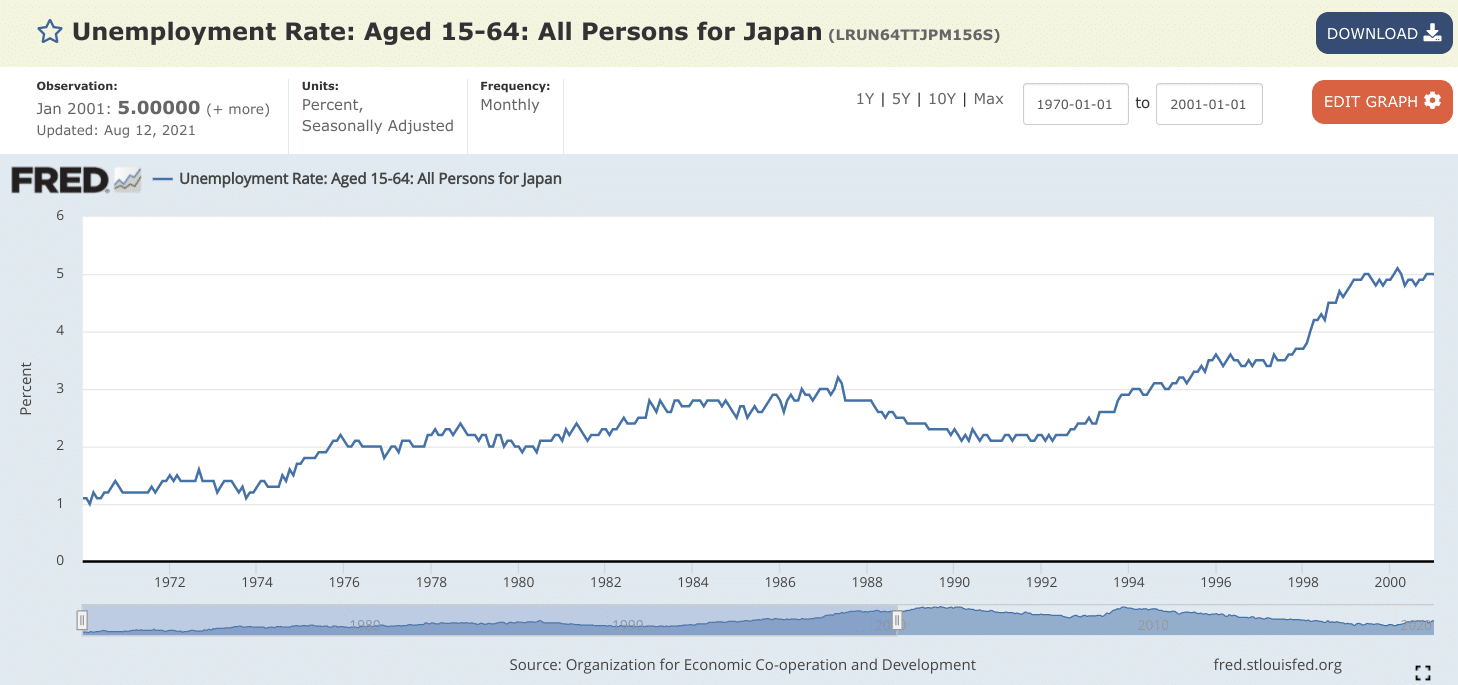The image size is (1458, 685).
Task: Click the star icon to favorite this series
Action: (49, 31)
